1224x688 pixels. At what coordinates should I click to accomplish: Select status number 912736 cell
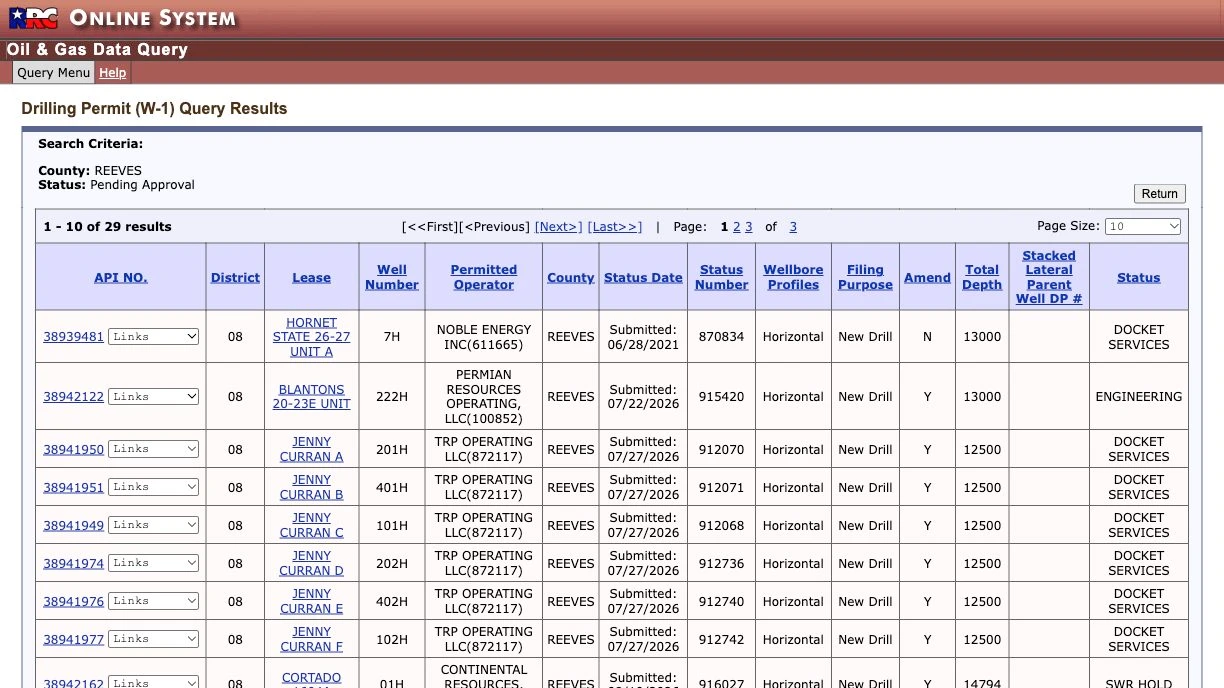point(721,563)
